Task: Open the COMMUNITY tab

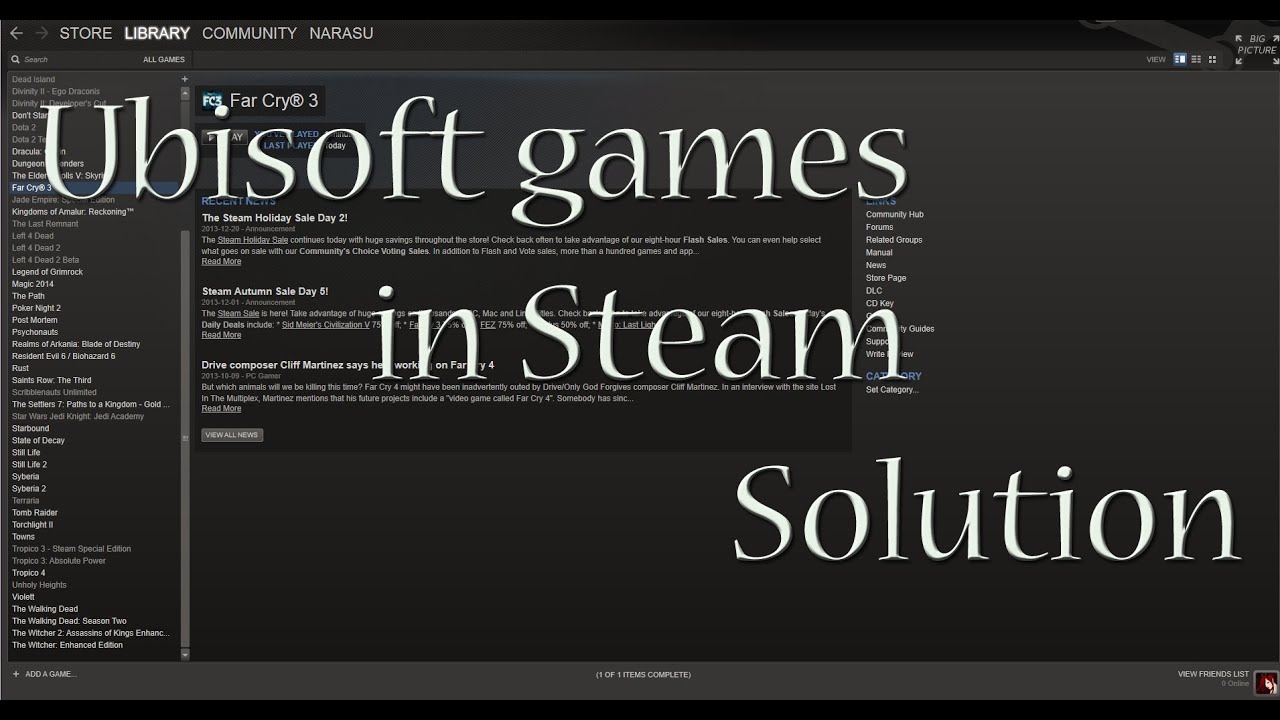Action: tap(249, 33)
